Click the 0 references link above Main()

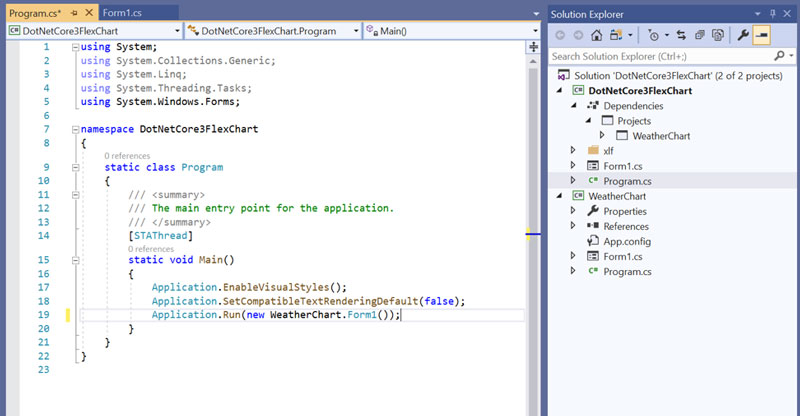[x=151, y=249]
